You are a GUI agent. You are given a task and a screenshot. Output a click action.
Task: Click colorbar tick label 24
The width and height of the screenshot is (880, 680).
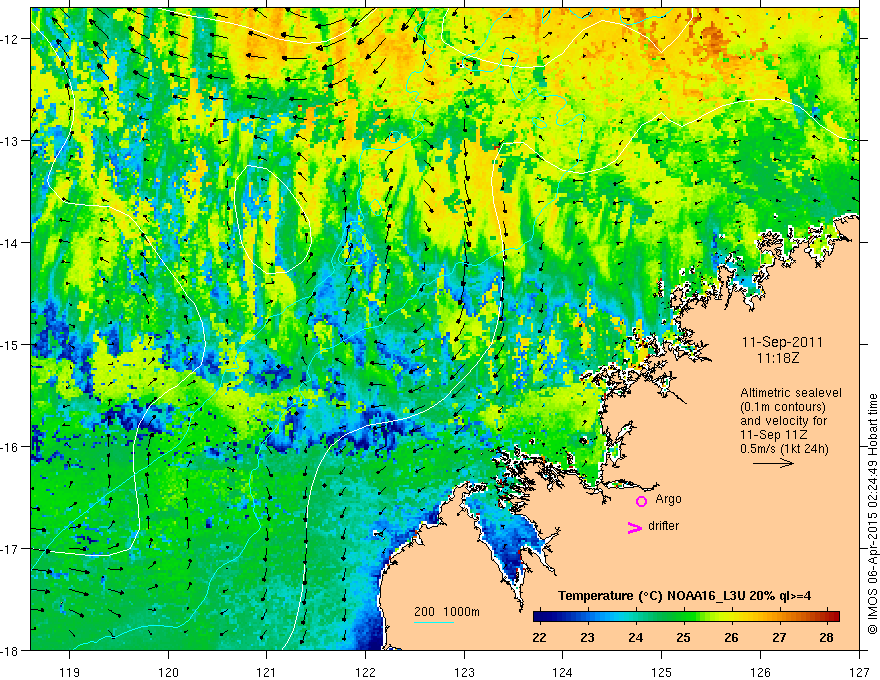click(635, 637)
